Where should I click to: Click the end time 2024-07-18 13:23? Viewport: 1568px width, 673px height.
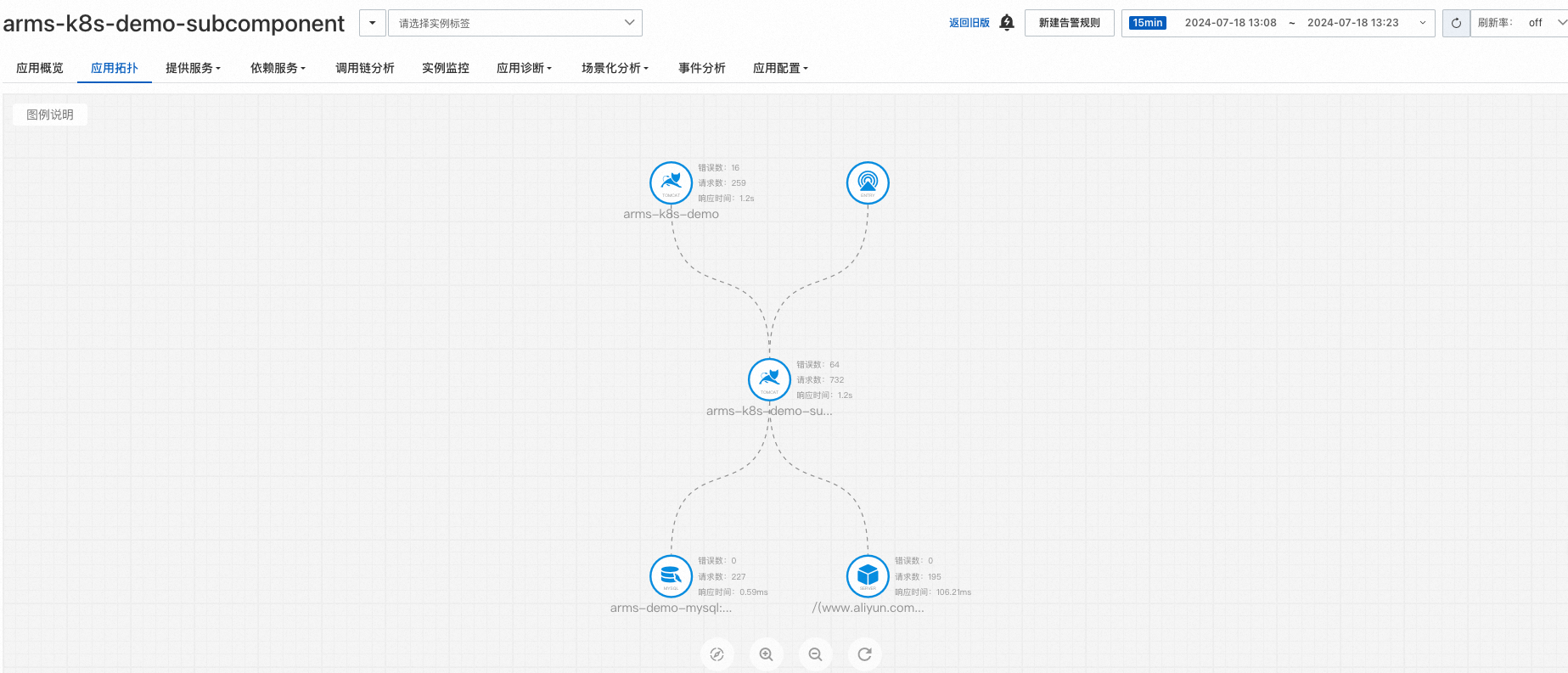[x=1353, y=23]
